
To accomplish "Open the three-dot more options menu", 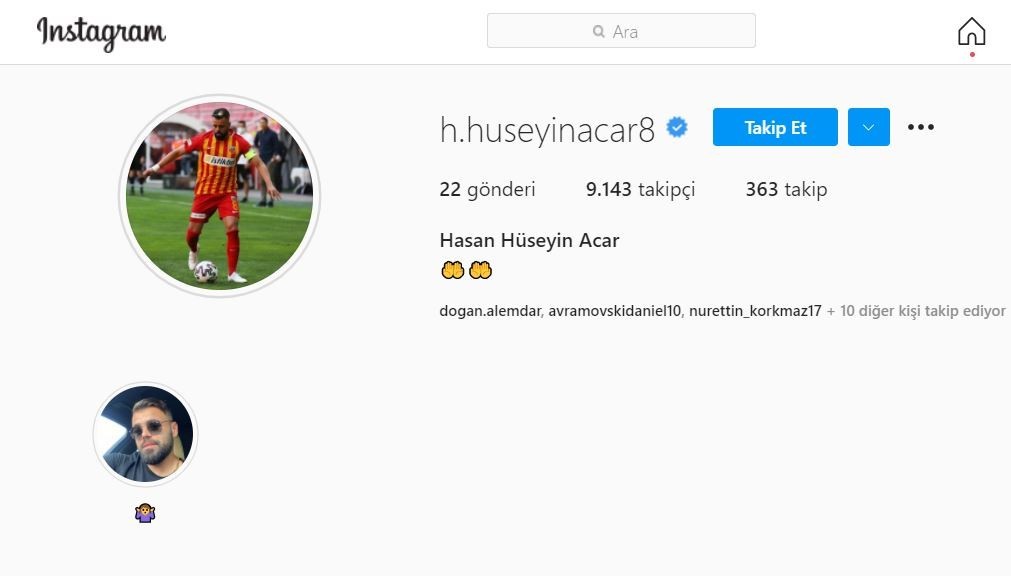I will click(920, 127).
